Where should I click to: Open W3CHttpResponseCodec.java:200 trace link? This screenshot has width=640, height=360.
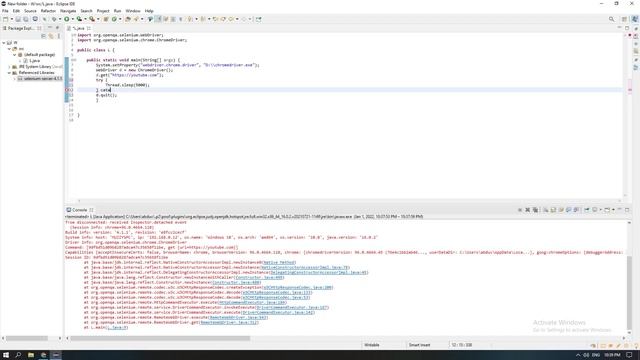pyautogui.click(x=298, y=287)
